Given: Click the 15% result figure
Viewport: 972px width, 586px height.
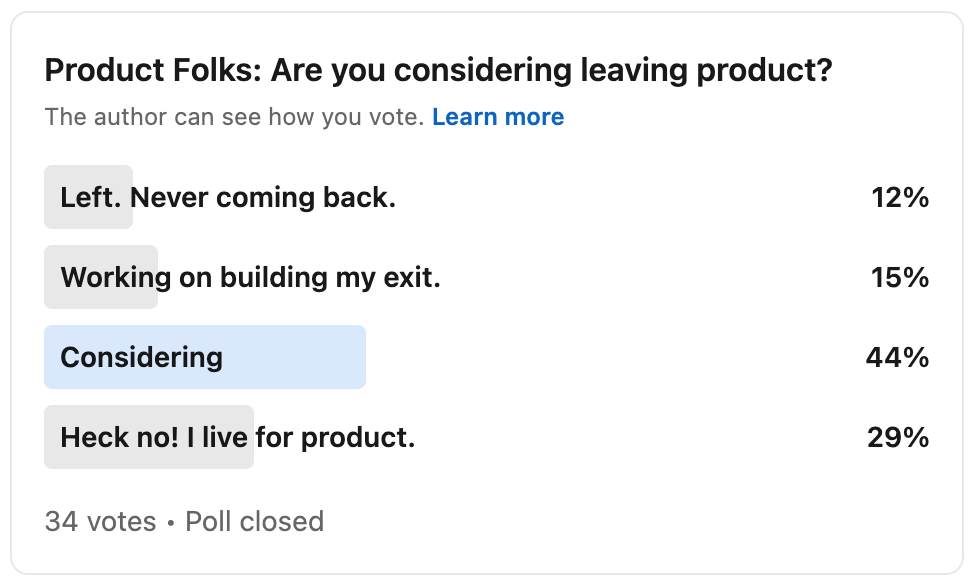Looking at the screenshot, I should tap(899, 277).
